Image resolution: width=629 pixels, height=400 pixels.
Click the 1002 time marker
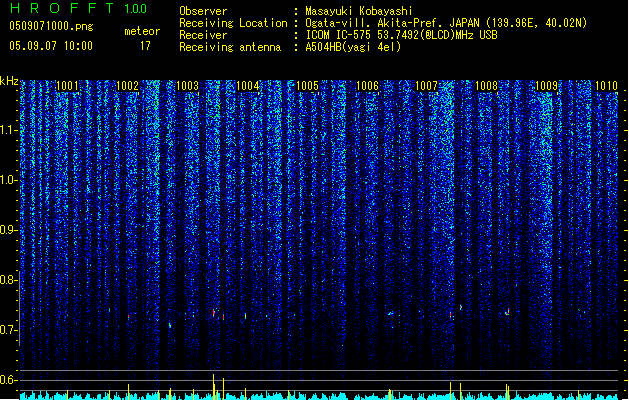[127, 86]
